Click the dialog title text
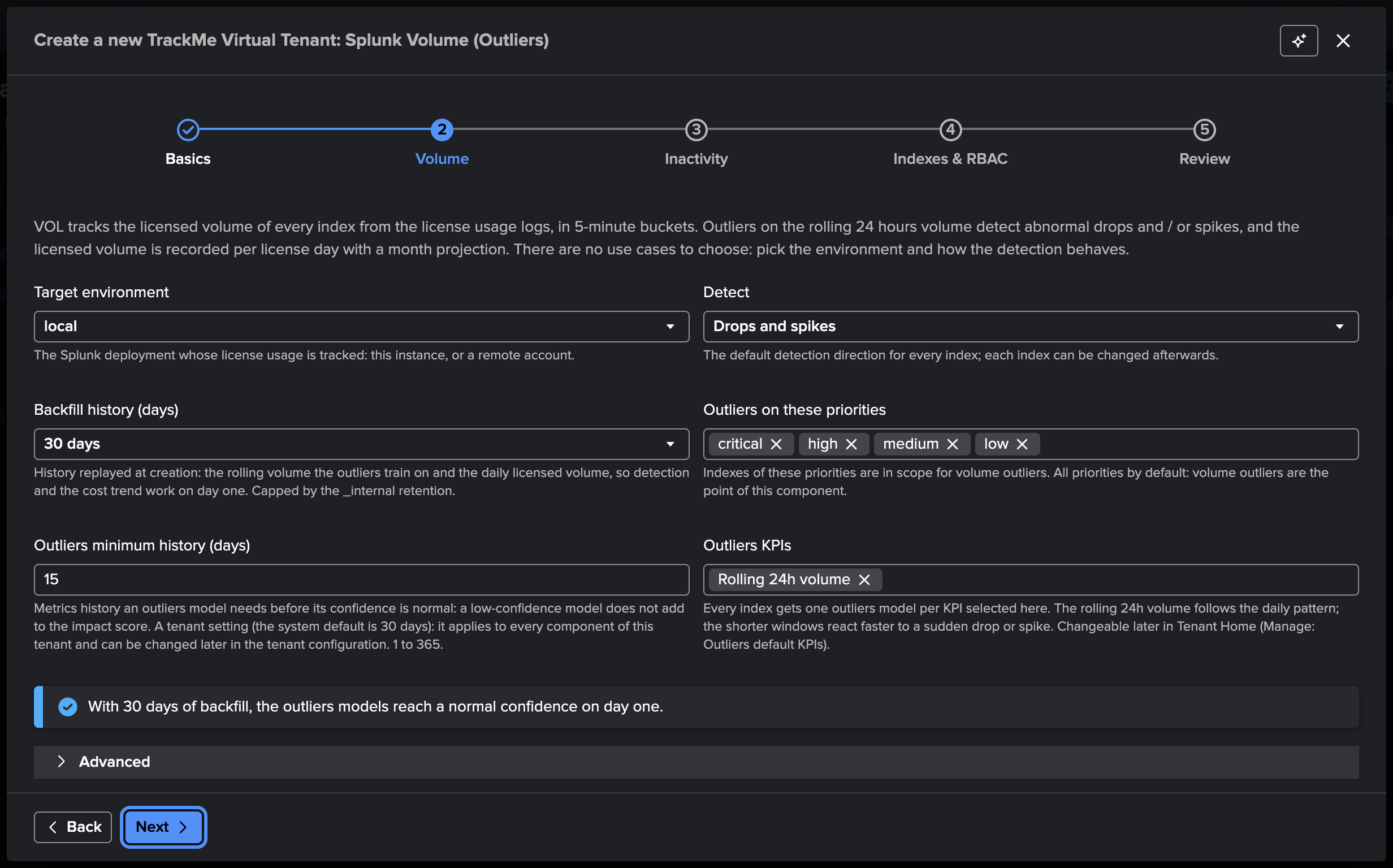1393x868 pixels. point(291,40)
